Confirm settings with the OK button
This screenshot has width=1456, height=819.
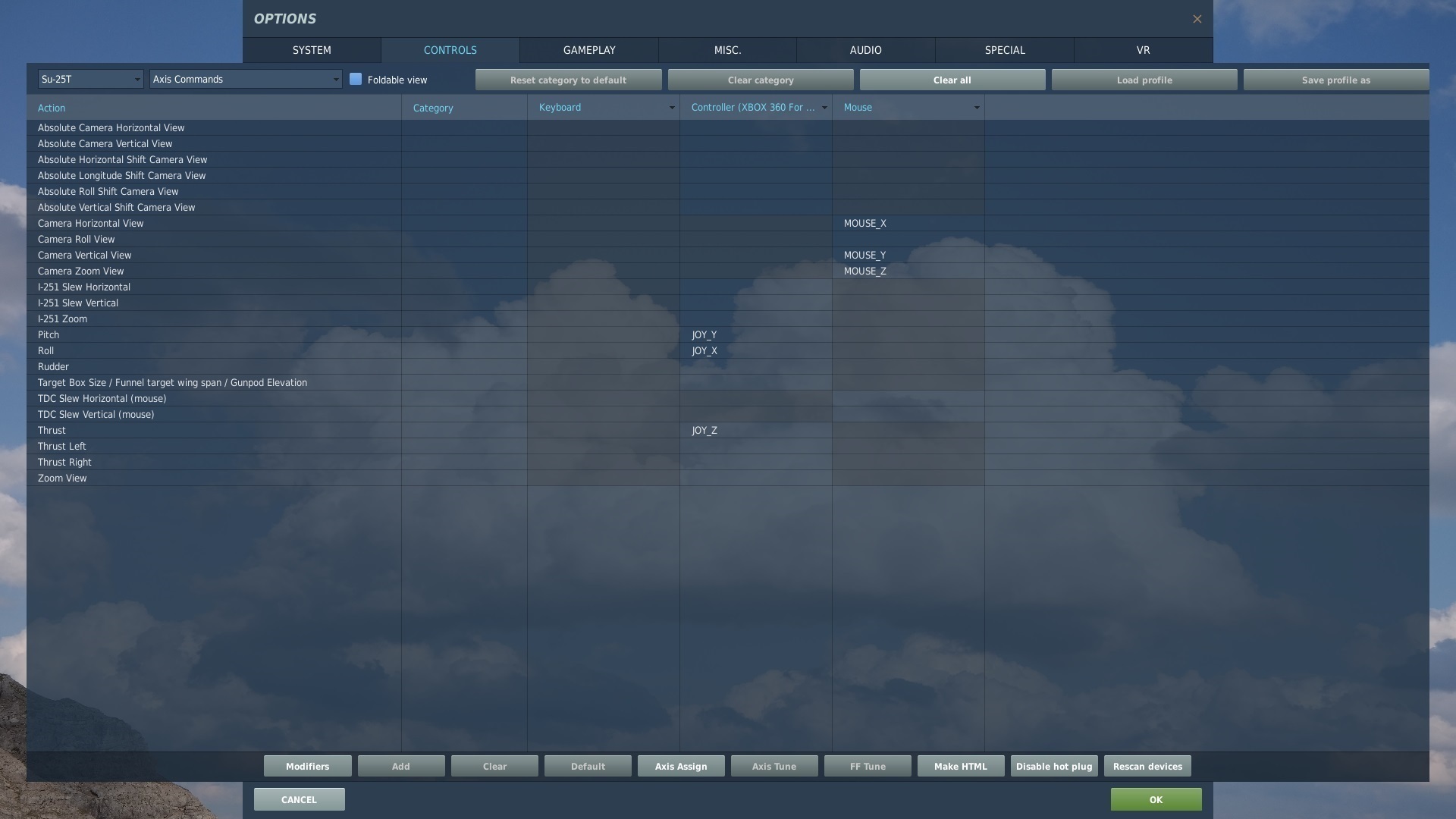tap(1156, 799)
